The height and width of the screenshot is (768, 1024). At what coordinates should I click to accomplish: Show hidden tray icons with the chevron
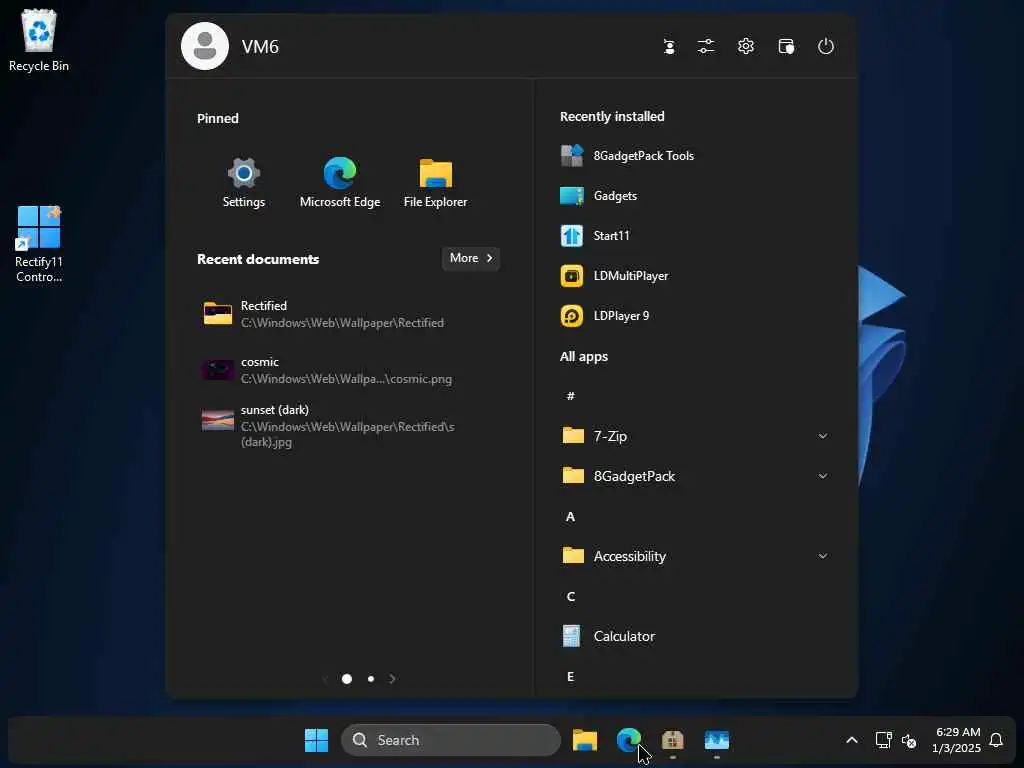852,740
